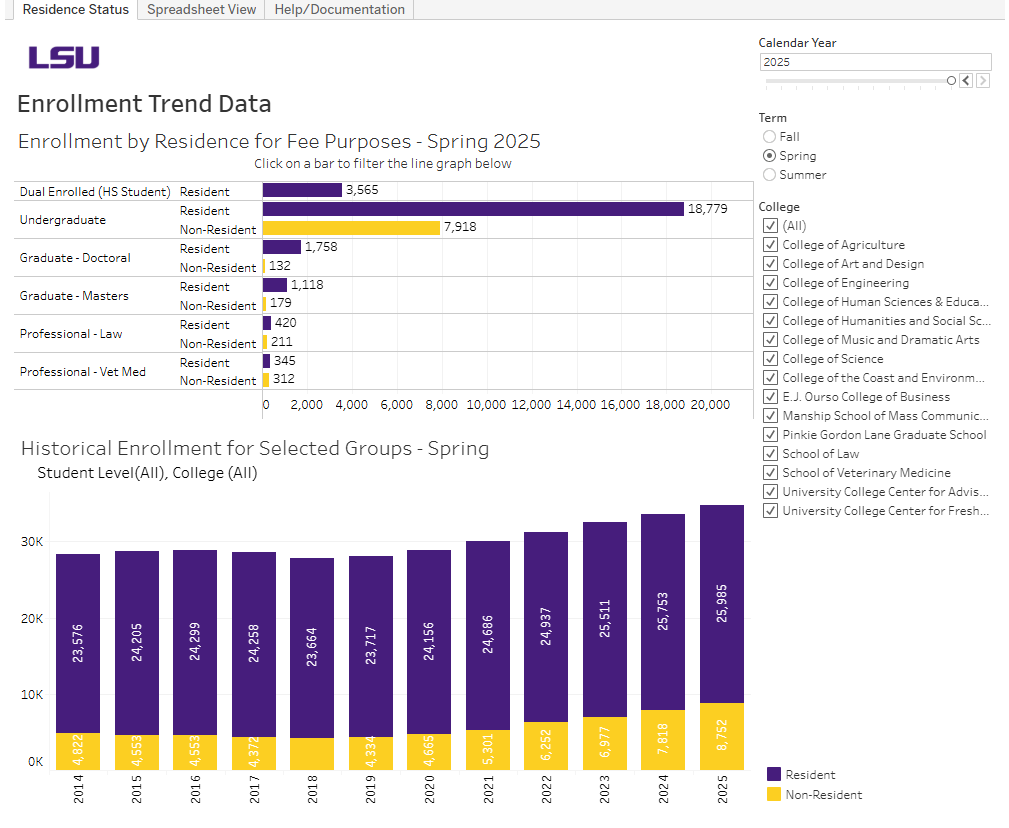Viewport: 1009px width, 828px height.
Task: Click the Calendar Year 2025 input field
Action: pyautogui.click(x=875, y=62)
